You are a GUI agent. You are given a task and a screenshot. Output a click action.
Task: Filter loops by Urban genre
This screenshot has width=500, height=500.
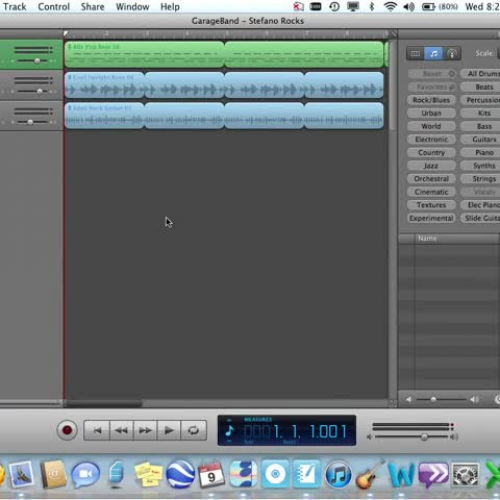pyautogui.click(x=431, y=113)
